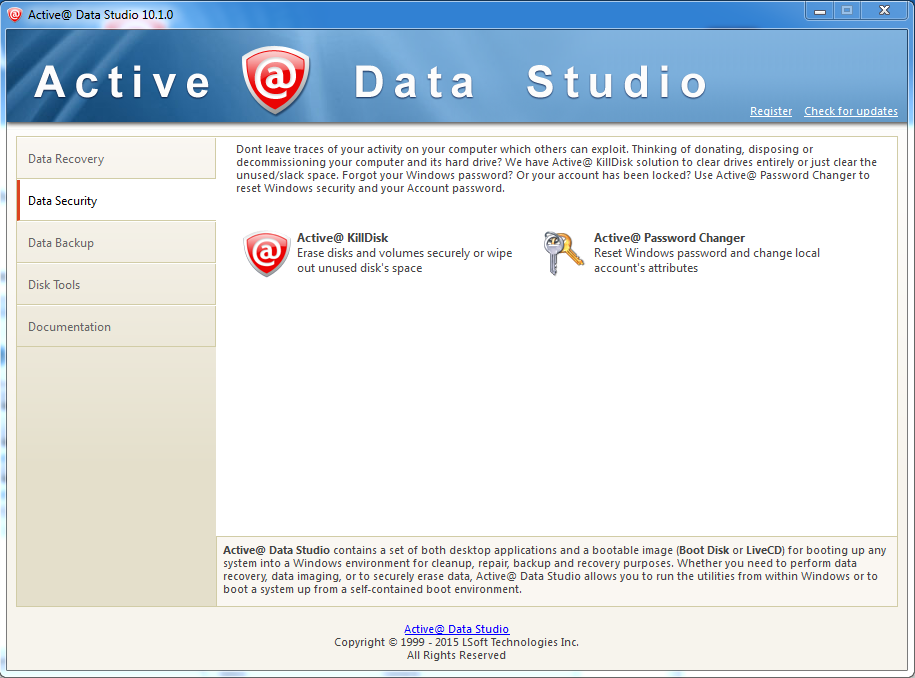Screen dimensions: 915x678
Task: Click the app icon in title bar
Action: [x=14, y=15]
